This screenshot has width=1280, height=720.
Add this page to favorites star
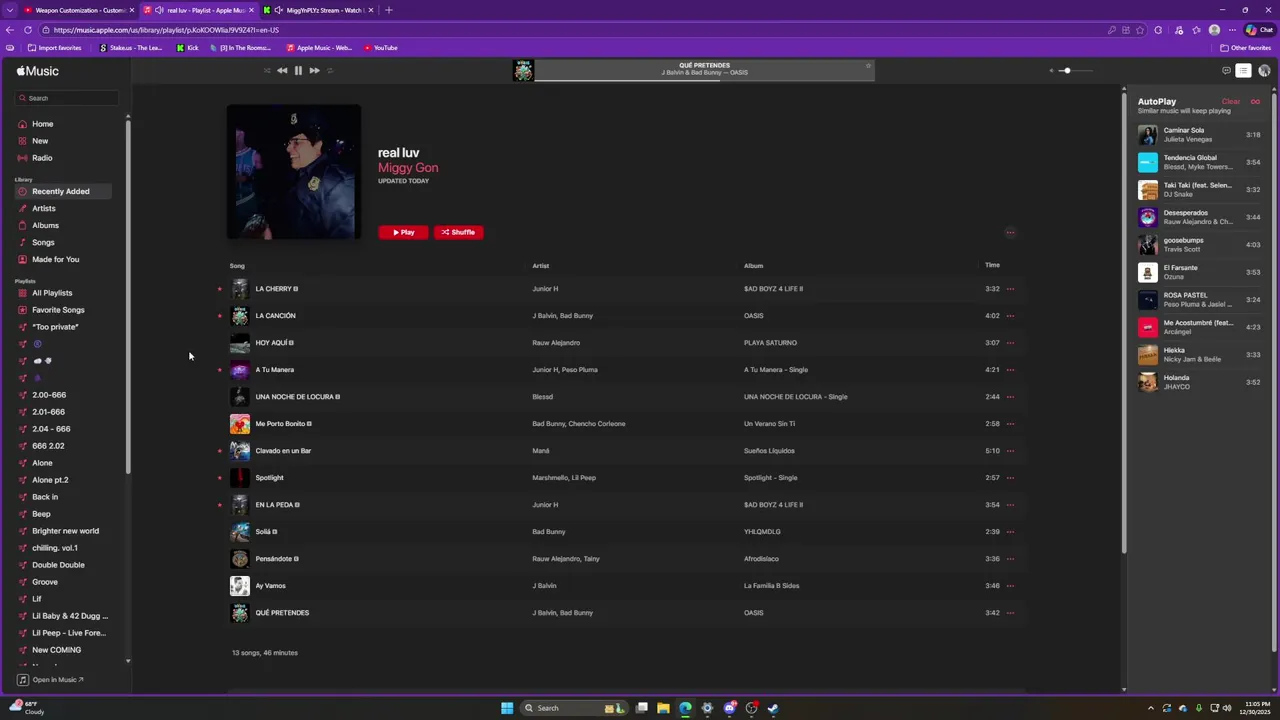tap(1140, 30)
